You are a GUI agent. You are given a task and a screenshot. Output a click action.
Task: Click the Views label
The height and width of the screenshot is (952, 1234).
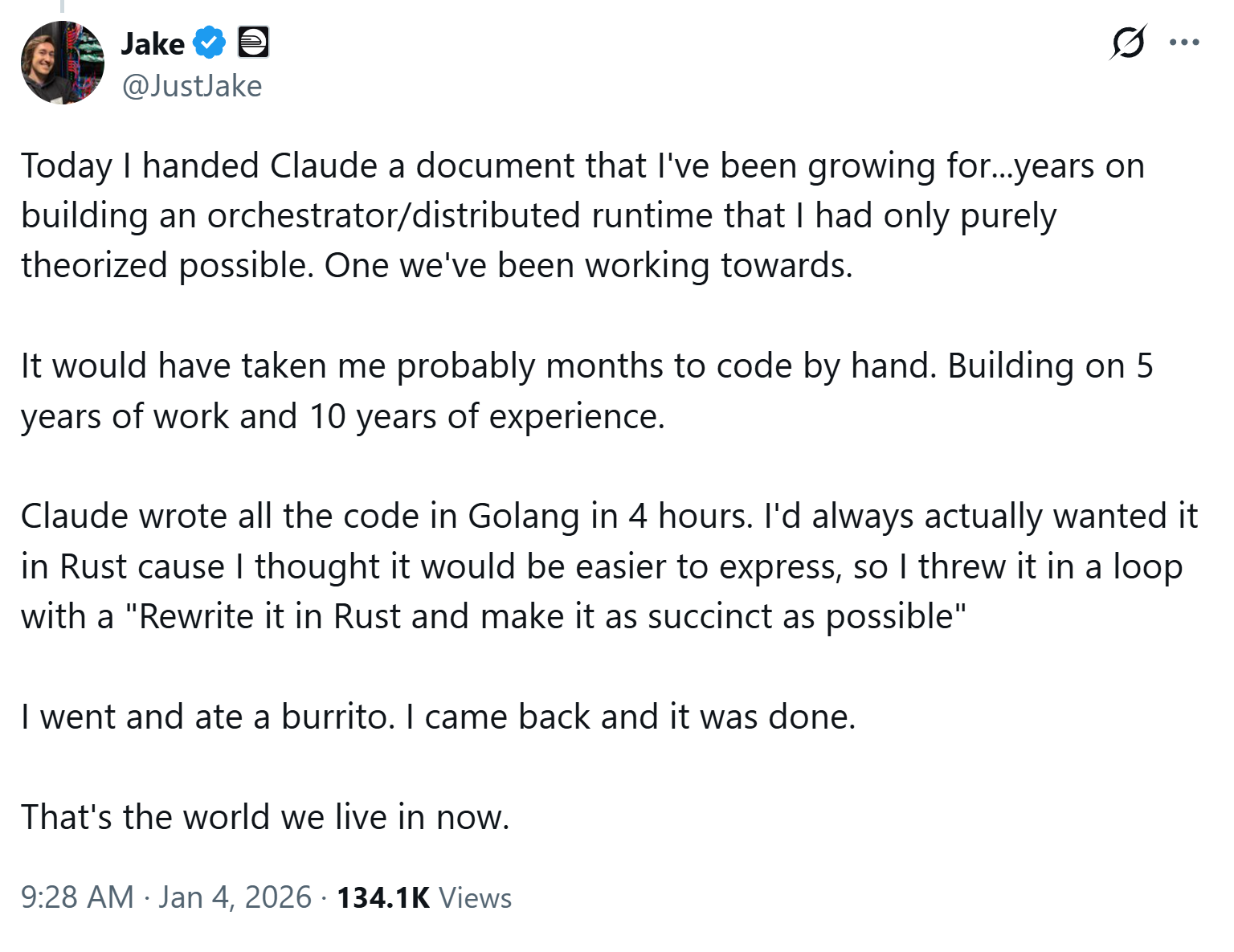coord(475,898)
